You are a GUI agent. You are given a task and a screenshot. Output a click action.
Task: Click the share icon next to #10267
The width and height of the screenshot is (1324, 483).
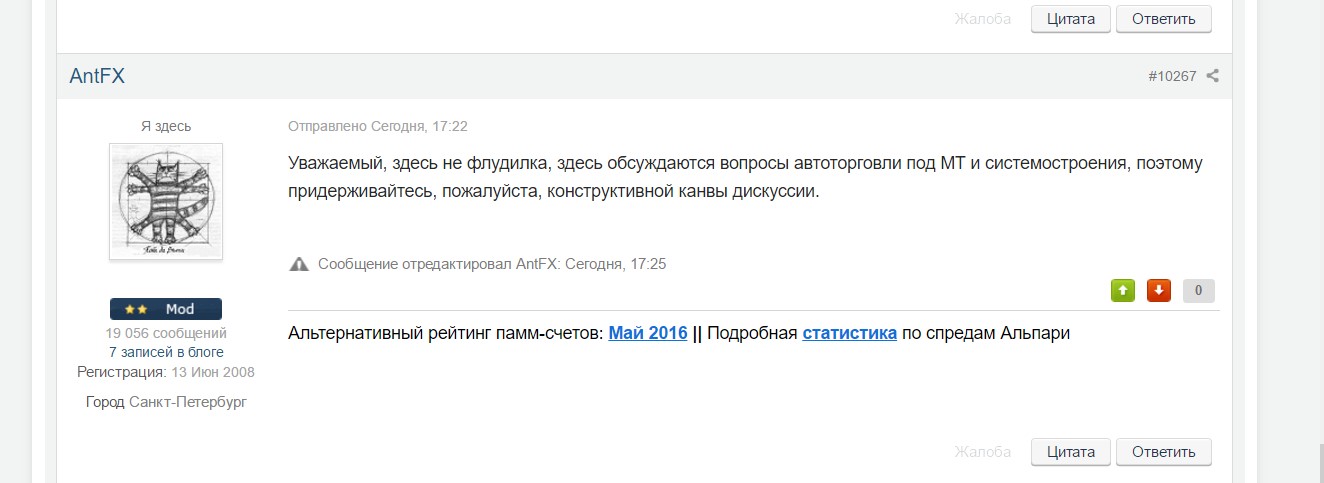pos(1212,76)
